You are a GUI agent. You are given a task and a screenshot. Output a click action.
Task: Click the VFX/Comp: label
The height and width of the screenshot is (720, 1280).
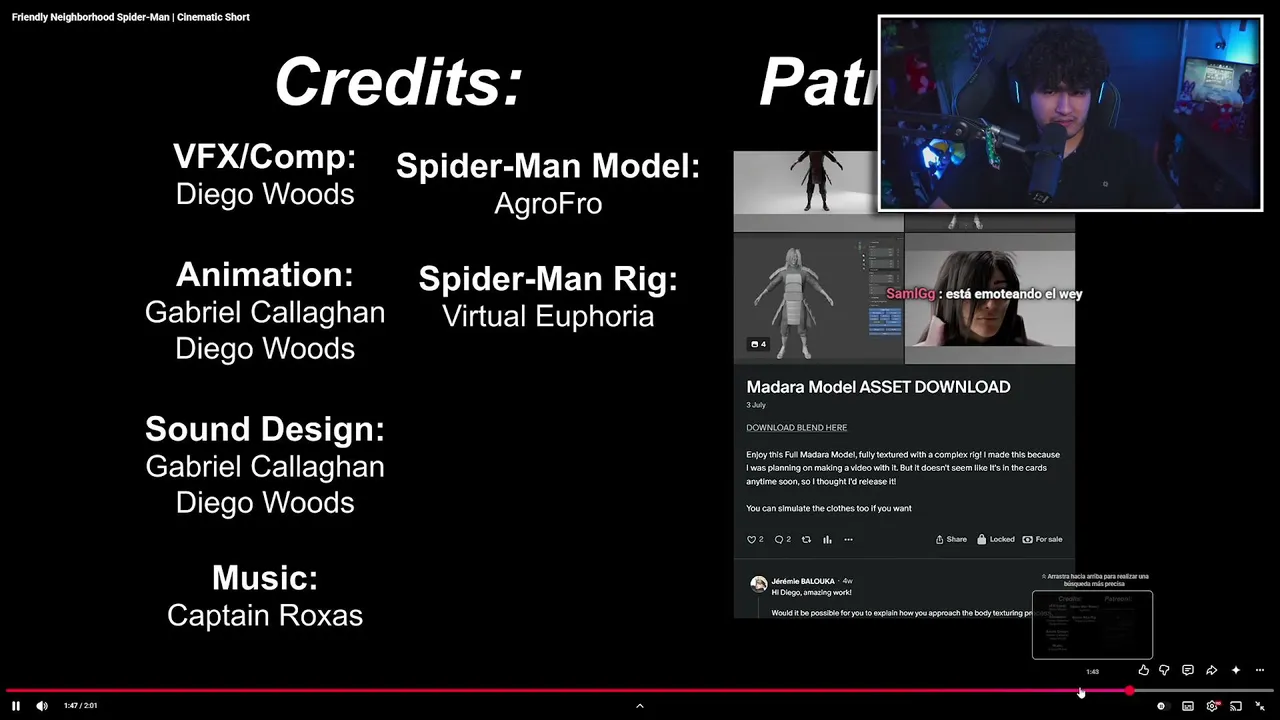click(265, 156)
